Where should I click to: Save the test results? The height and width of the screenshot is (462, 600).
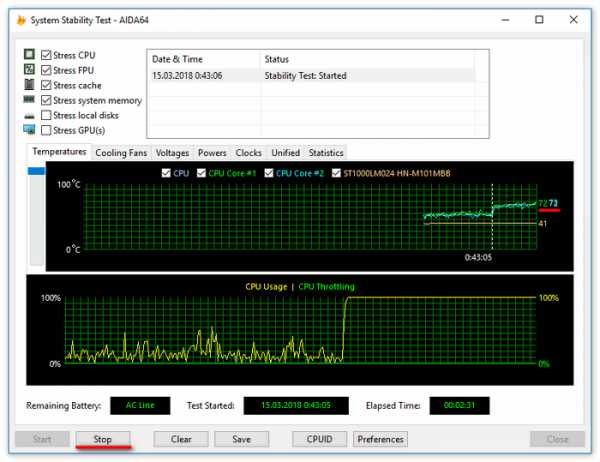[x=241, y=439]
